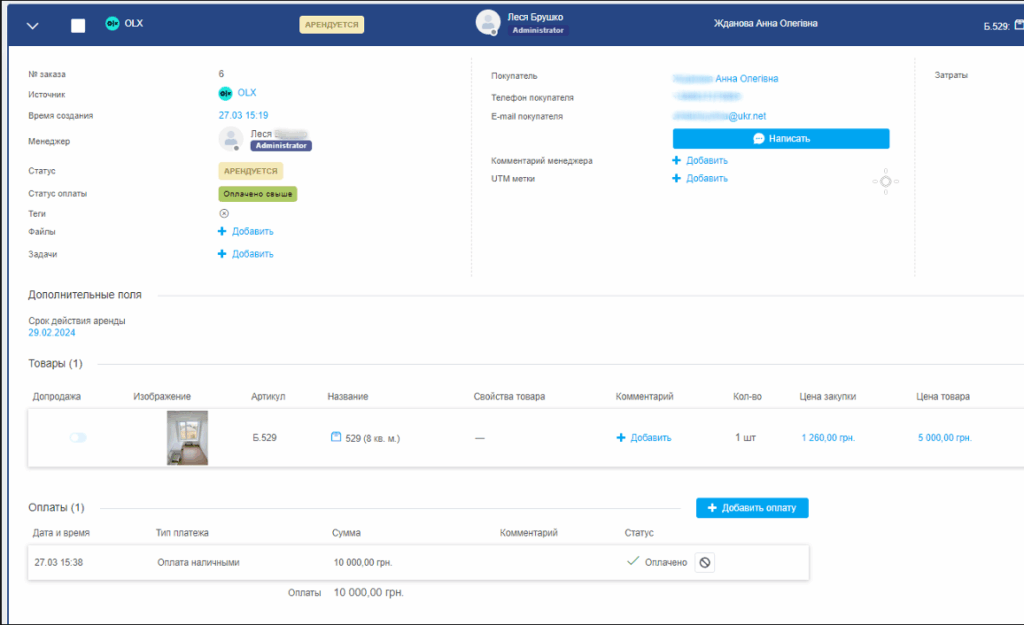The image size is (1024, 625).
Task: Click the manager avatar in Менеджер row
Action: click(231, 140)
